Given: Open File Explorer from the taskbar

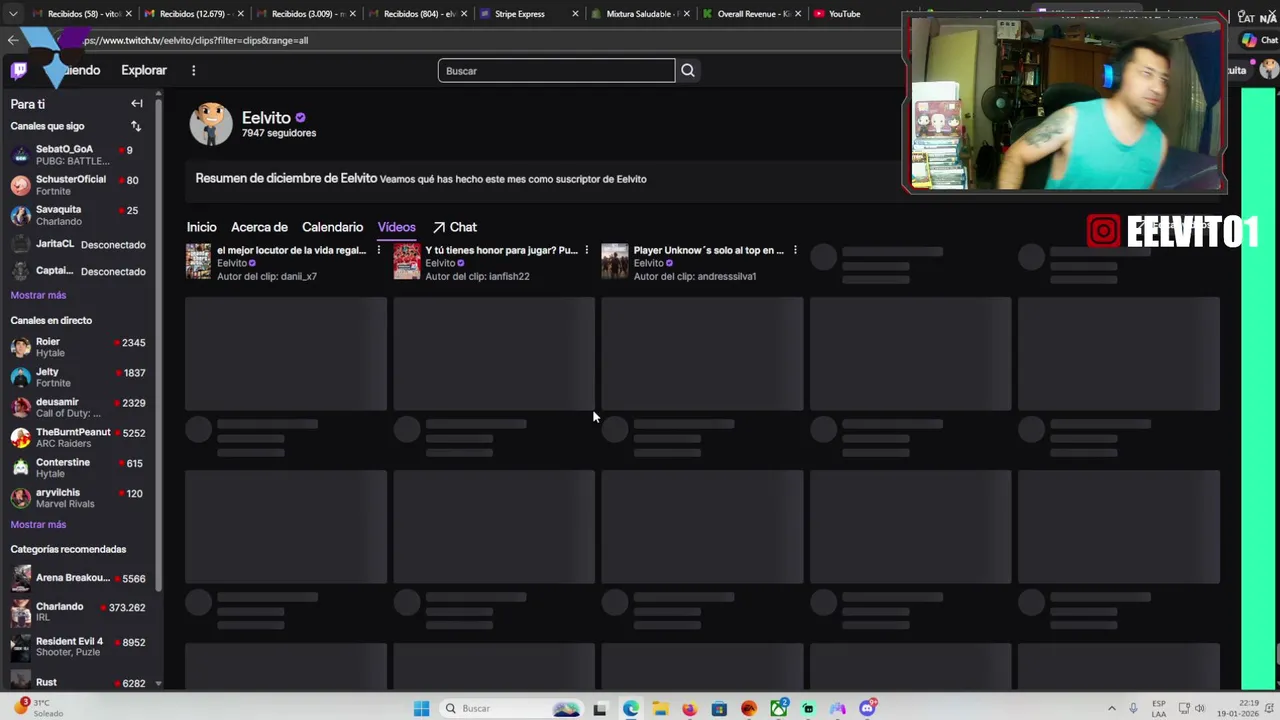Looking at the screenshot, I should pyautogui.click(x=660, y=708).
